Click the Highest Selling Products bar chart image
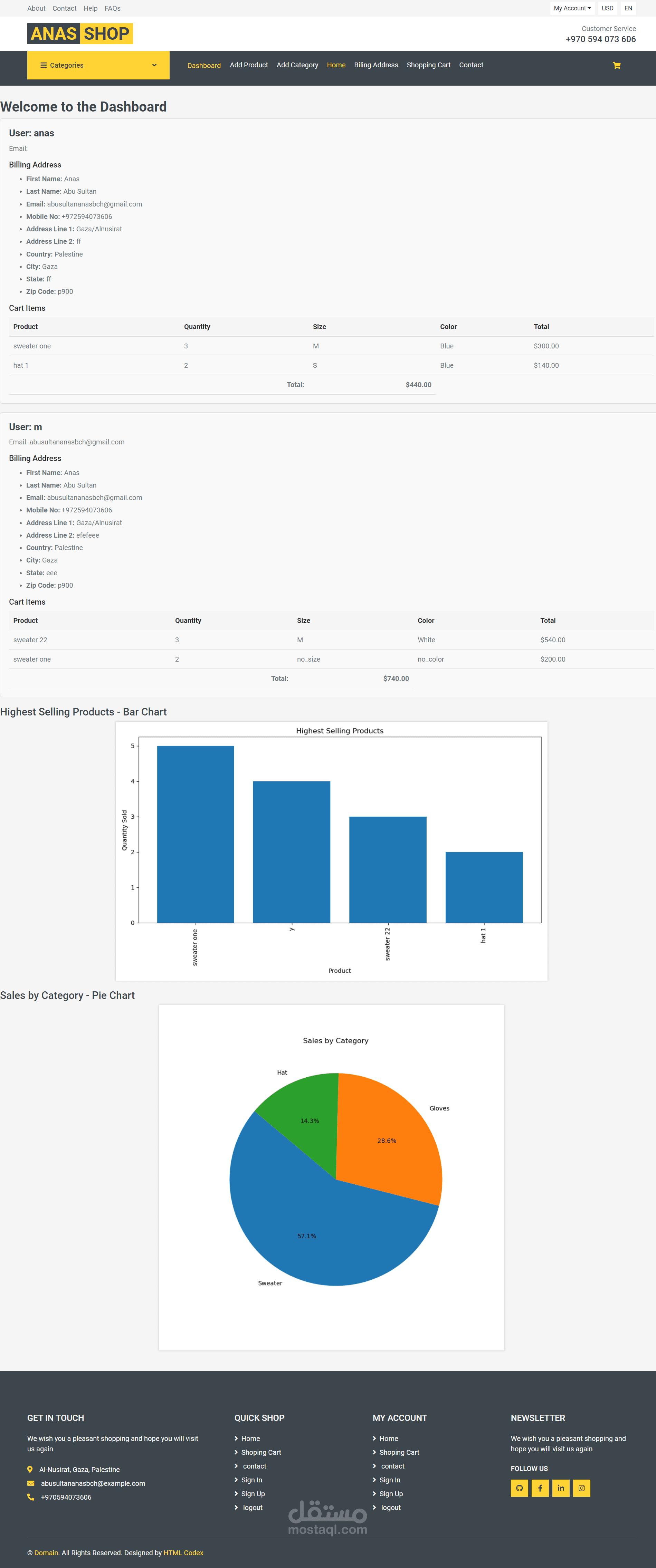The width and height of the screenshot is (656, 1568). (331, 851)
